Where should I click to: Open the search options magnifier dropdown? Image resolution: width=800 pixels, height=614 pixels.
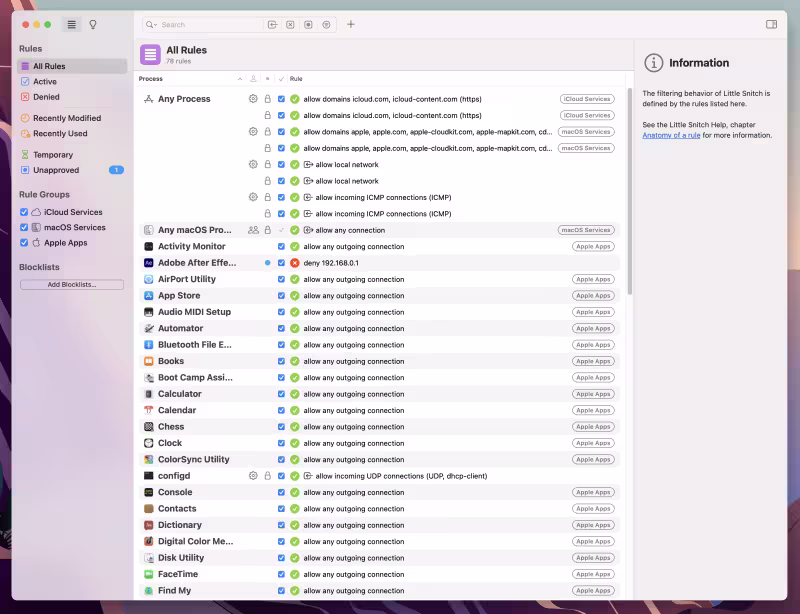point(152,24)
